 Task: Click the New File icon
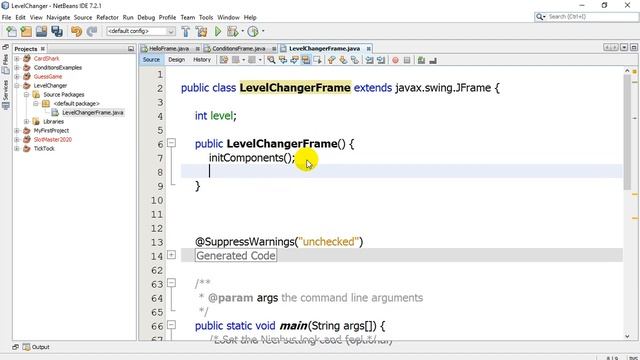click(x=11, y=31)
